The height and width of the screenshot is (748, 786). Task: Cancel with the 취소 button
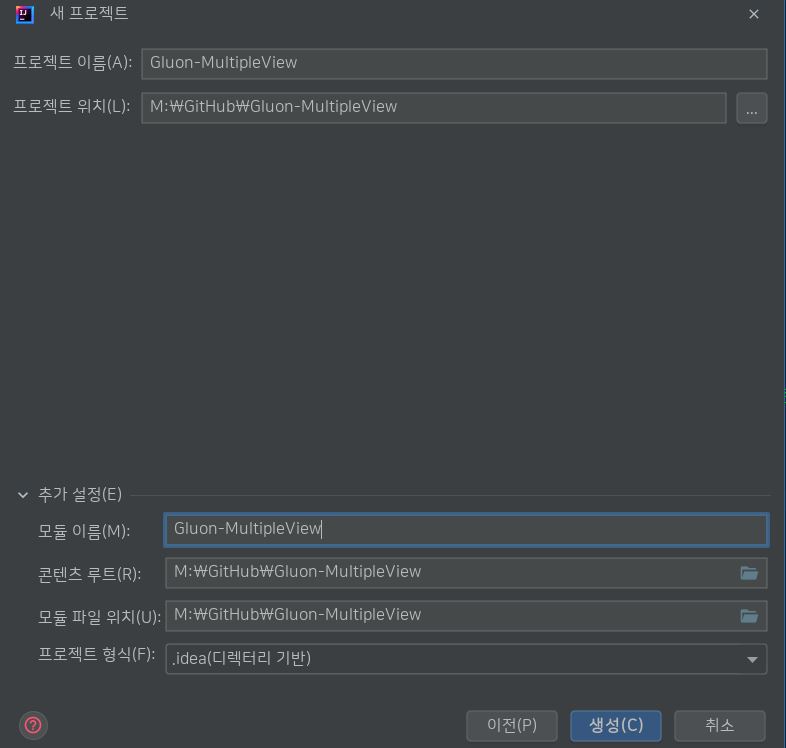click(x=719, y=725)
